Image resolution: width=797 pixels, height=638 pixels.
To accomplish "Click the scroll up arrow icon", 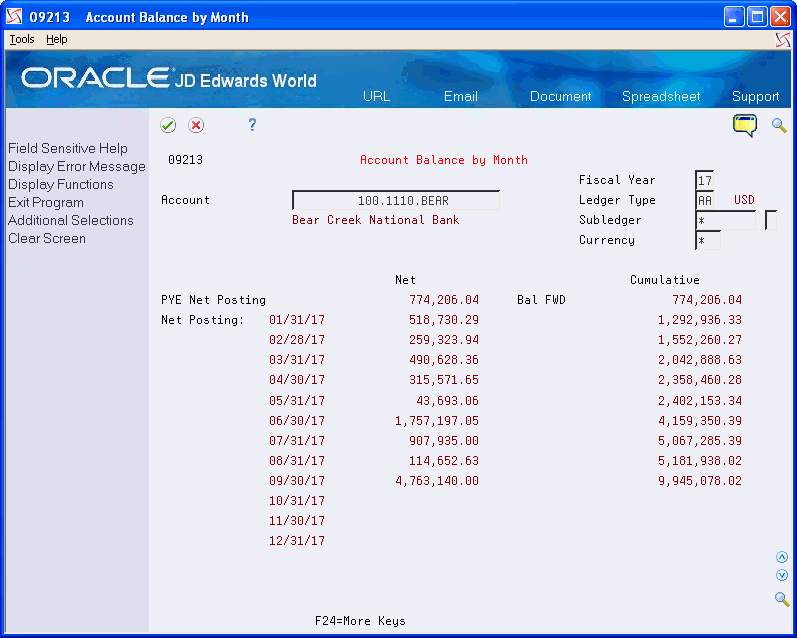I will 782,557.
